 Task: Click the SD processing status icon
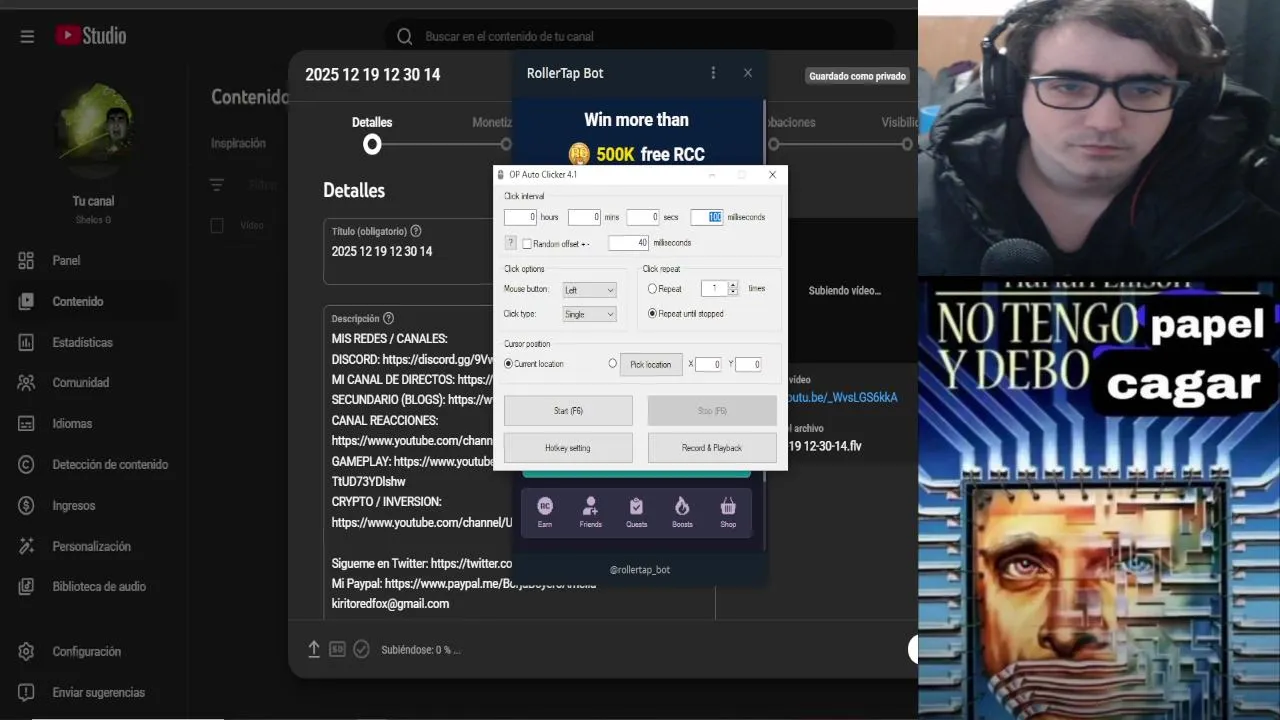[x=338, y=649]
